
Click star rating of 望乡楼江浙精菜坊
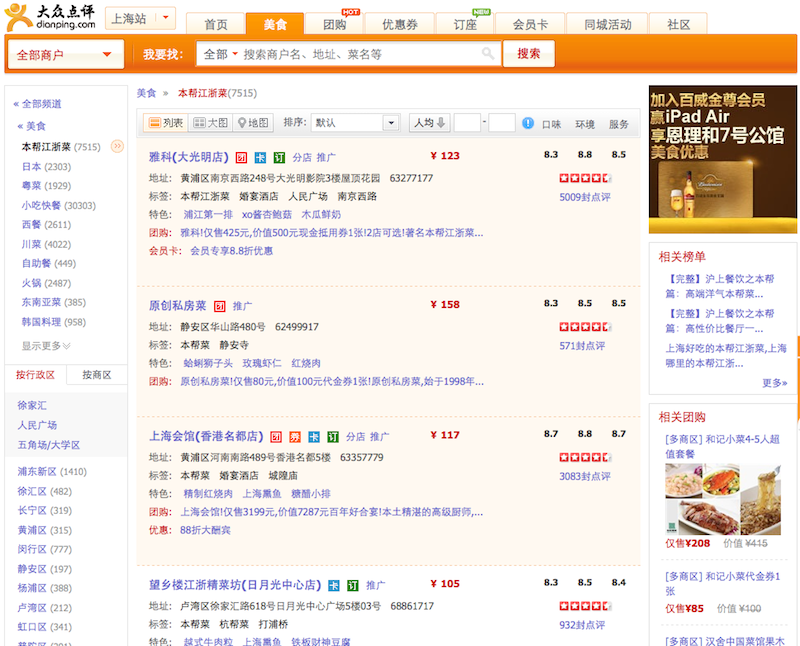[x=585, y=606]
